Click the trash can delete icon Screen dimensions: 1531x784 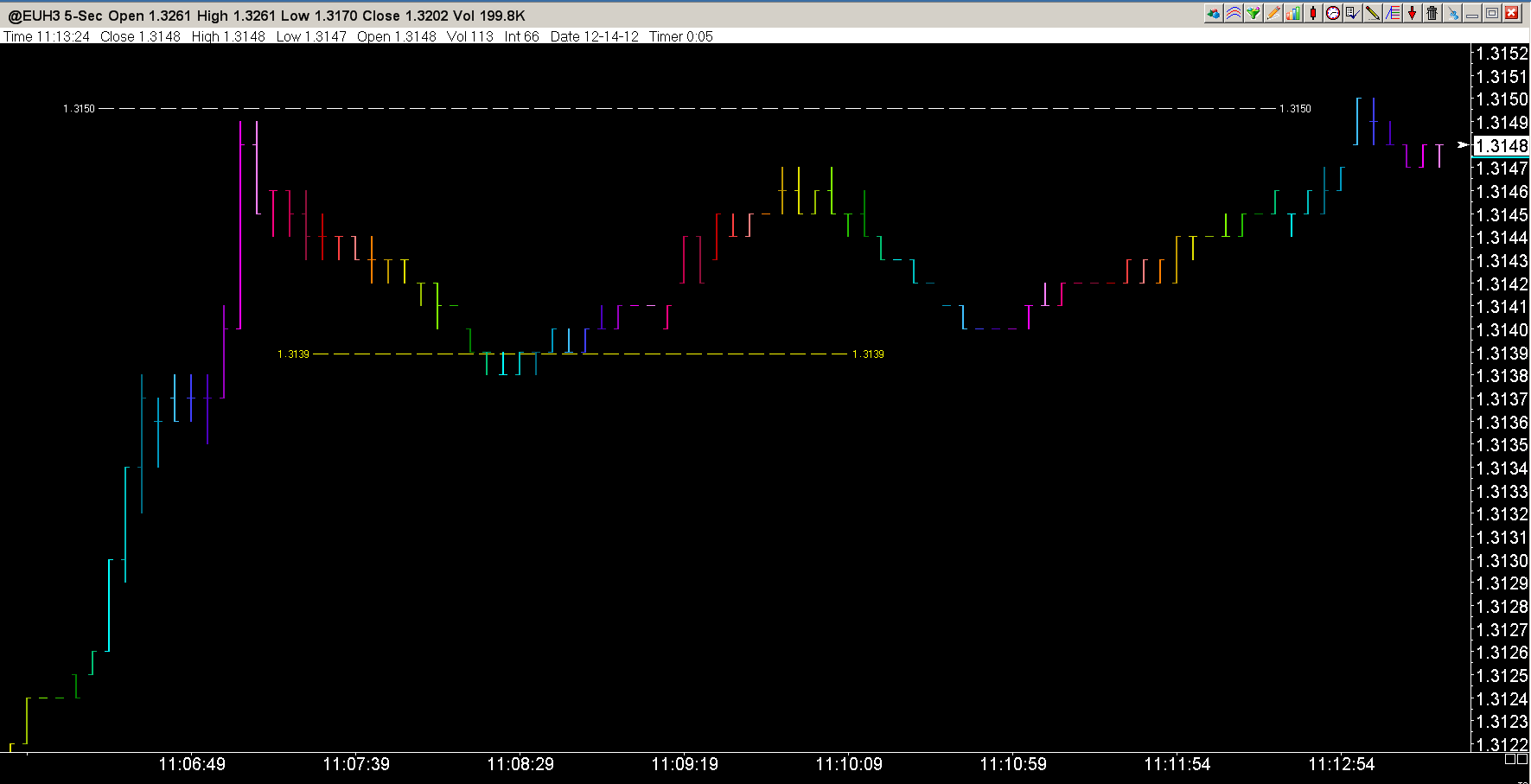pyautogui.click(x=1432, y=13)
